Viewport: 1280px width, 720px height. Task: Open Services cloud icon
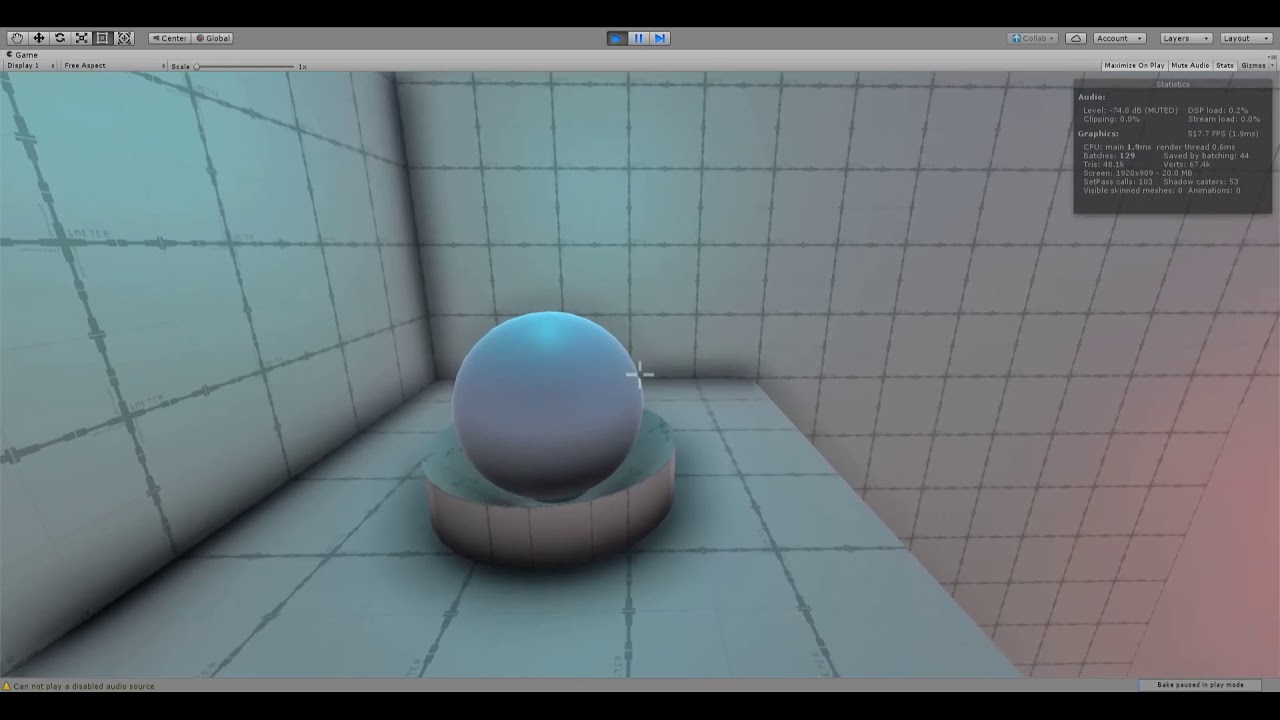[1076, 38]
